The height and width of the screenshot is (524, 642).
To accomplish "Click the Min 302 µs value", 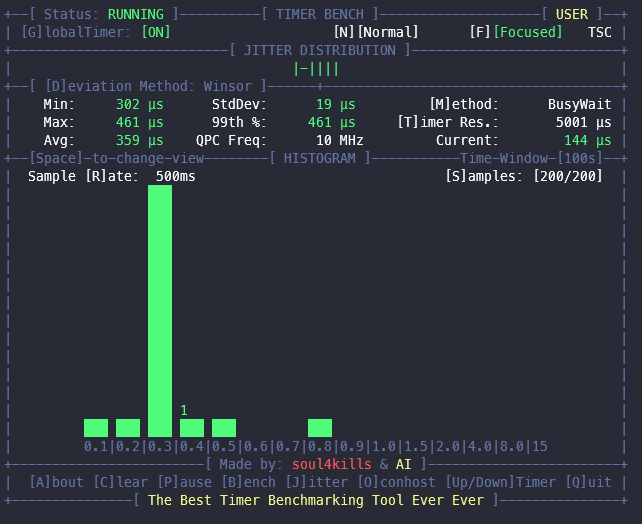I will [x=139, y=104].
